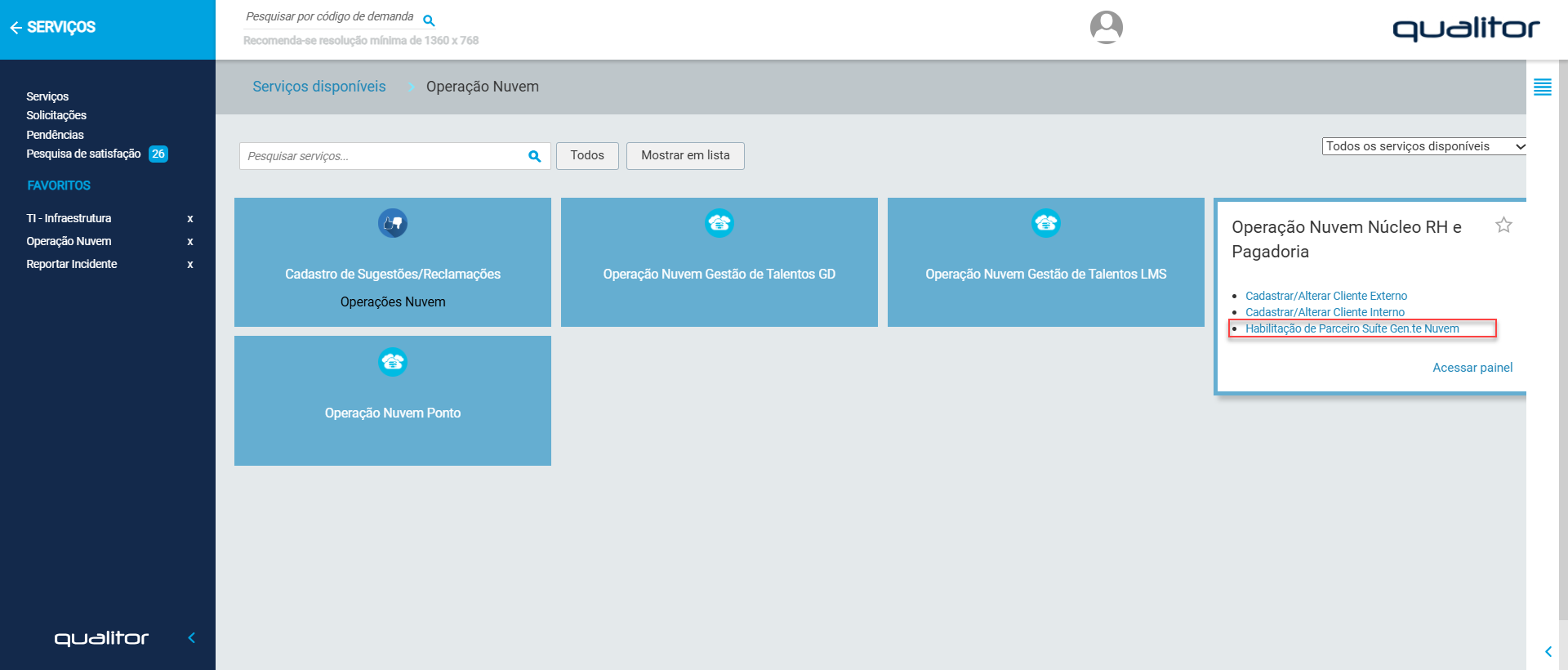Click the Operação Nuvem breadcrumb text
This screenshot has width=1568, height=670.
[483, 87]
